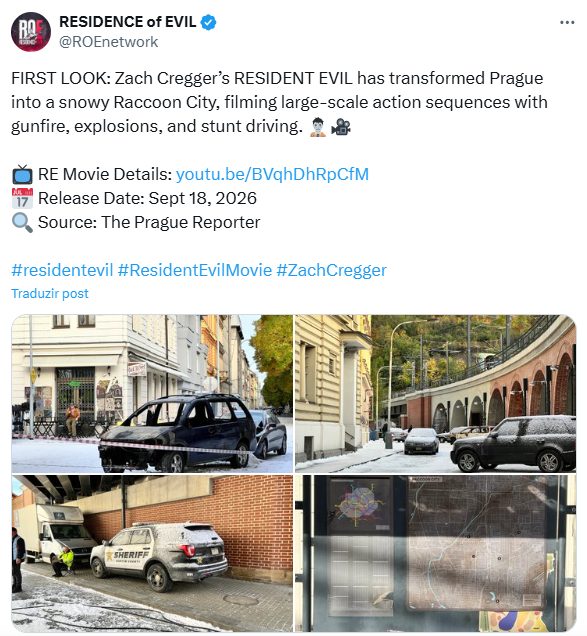Click the TV emoji before RE Movie Details
587x636 pixels.
pos(22,175)
